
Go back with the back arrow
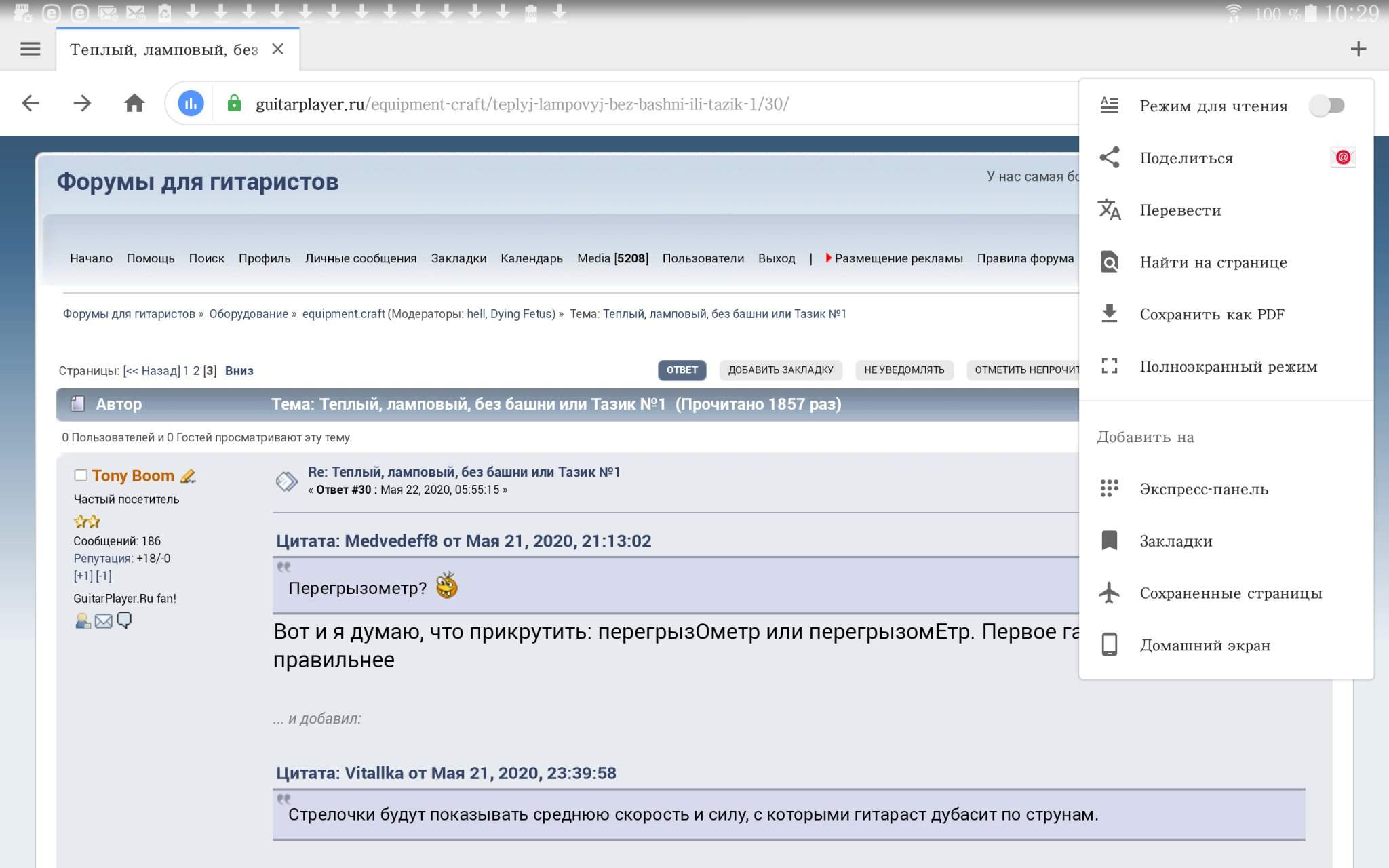click(x=31, y=103)
